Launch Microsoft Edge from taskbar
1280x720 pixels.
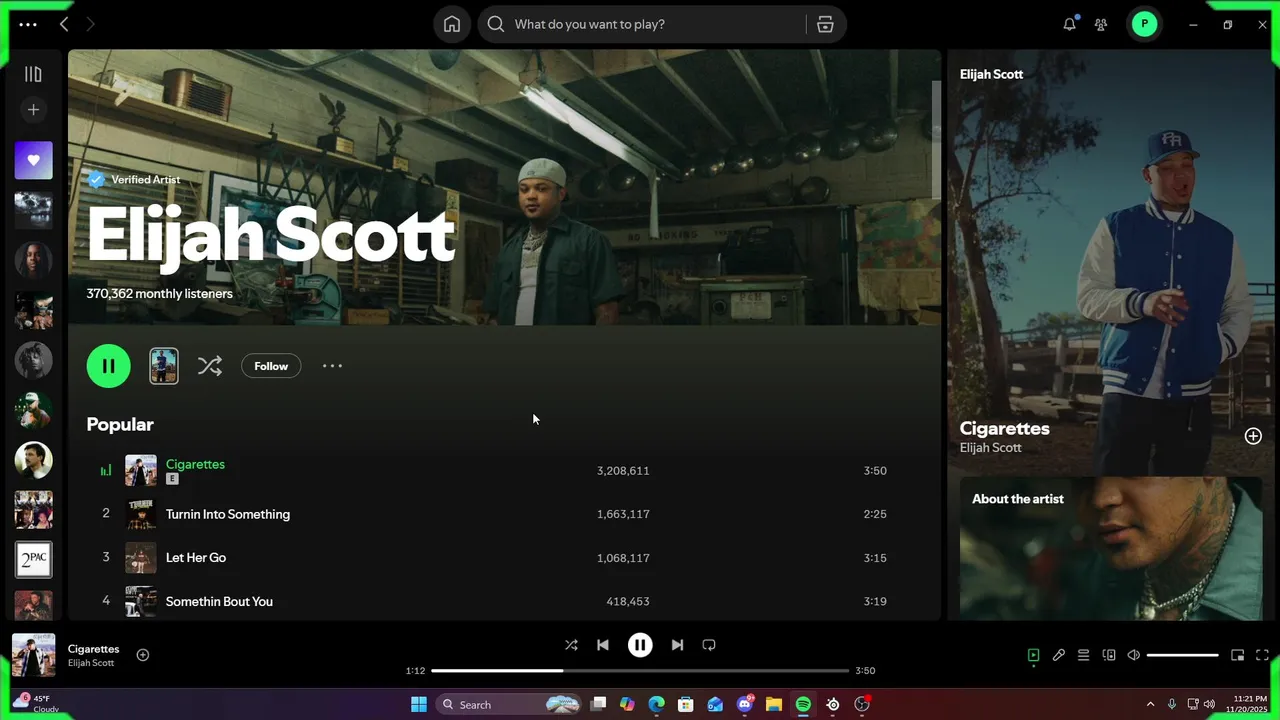tap(656, 704)
